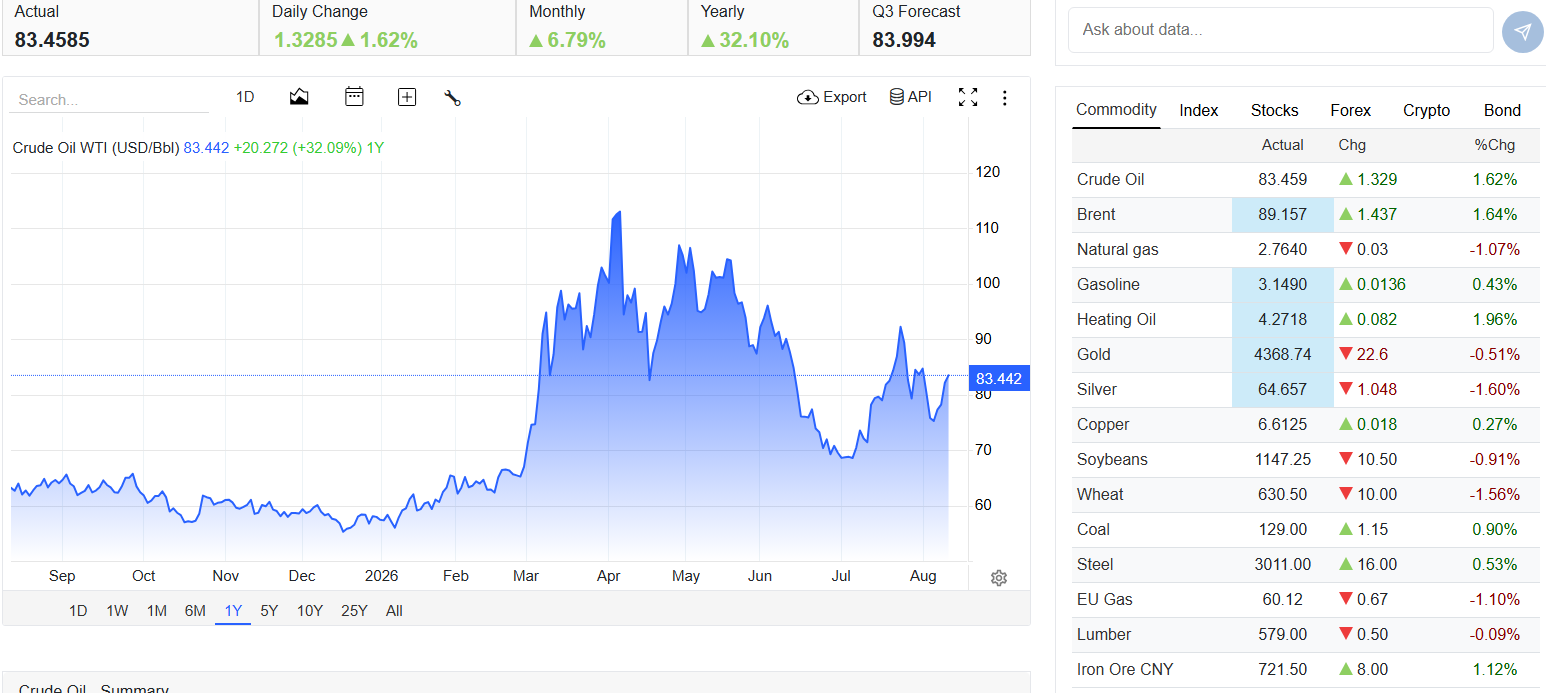1546x693 pixels.
Task: Open the chart type icon
Action: (x=299, y=97)
